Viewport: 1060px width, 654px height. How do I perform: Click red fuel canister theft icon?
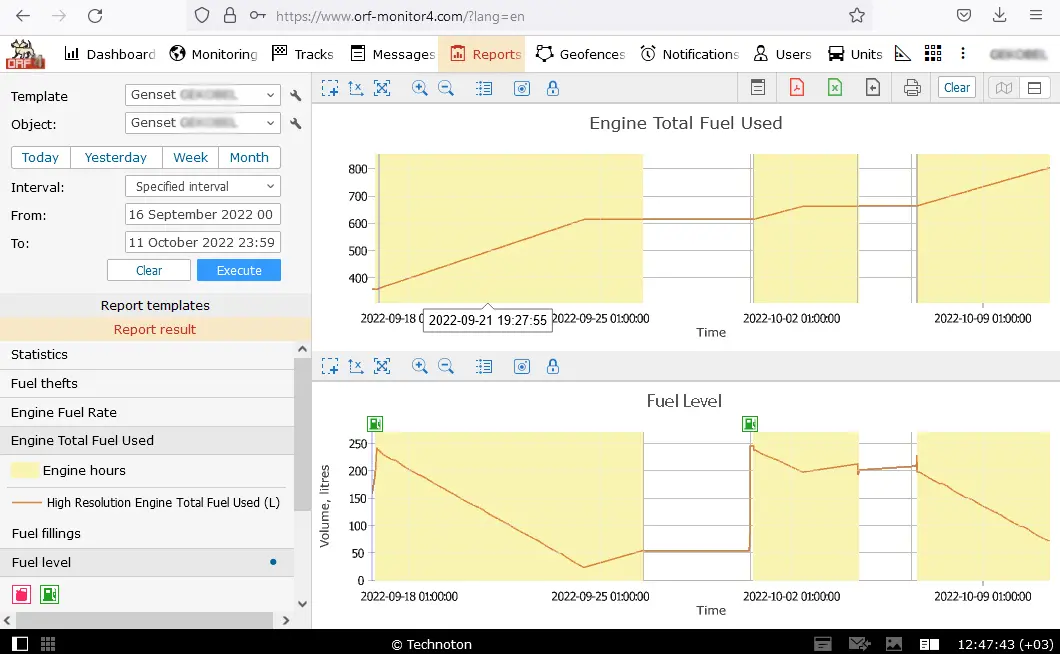(21, 595)
